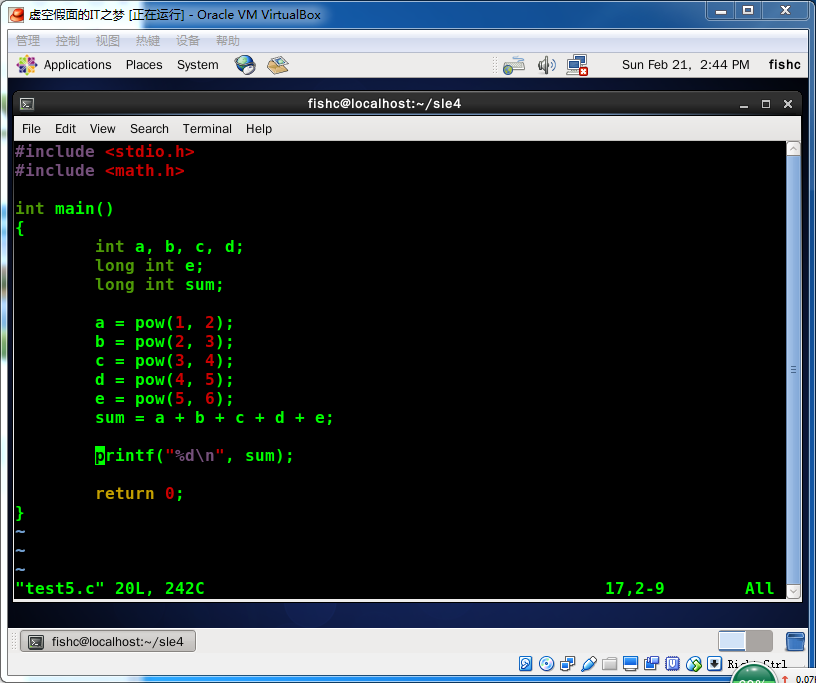Open VirtualBox 视图 menu
This screenshot has height=683, width=816.
coord(108,41)
